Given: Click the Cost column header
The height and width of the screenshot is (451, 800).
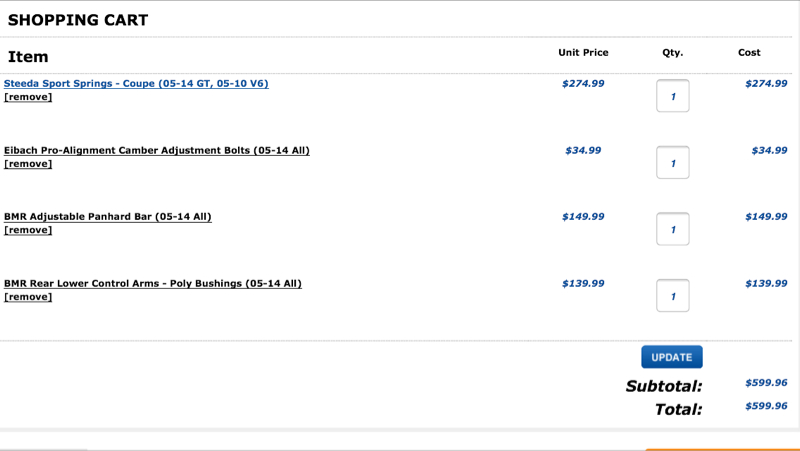Looking at the screenshot, I should point(749,53).
